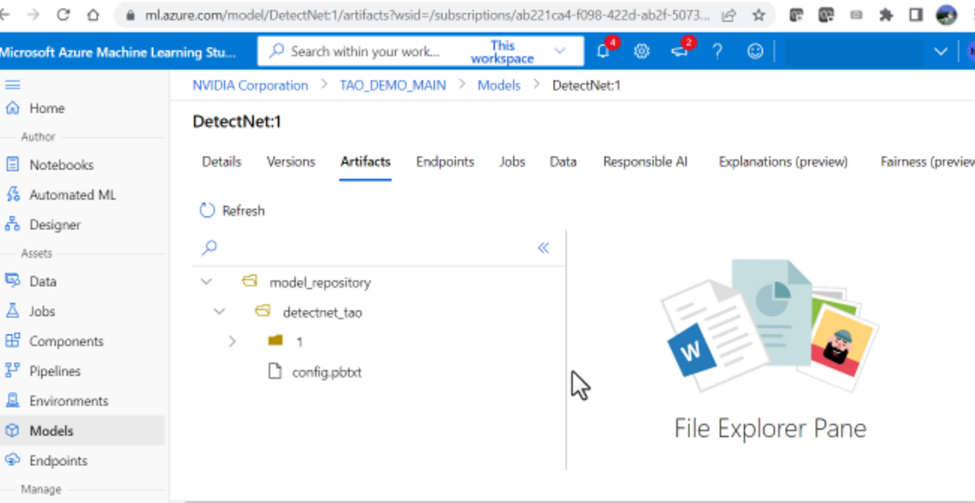The width and height of the screenshot is (975, 503).
Task: Open settings gear in header
Action: coord(642,51)
